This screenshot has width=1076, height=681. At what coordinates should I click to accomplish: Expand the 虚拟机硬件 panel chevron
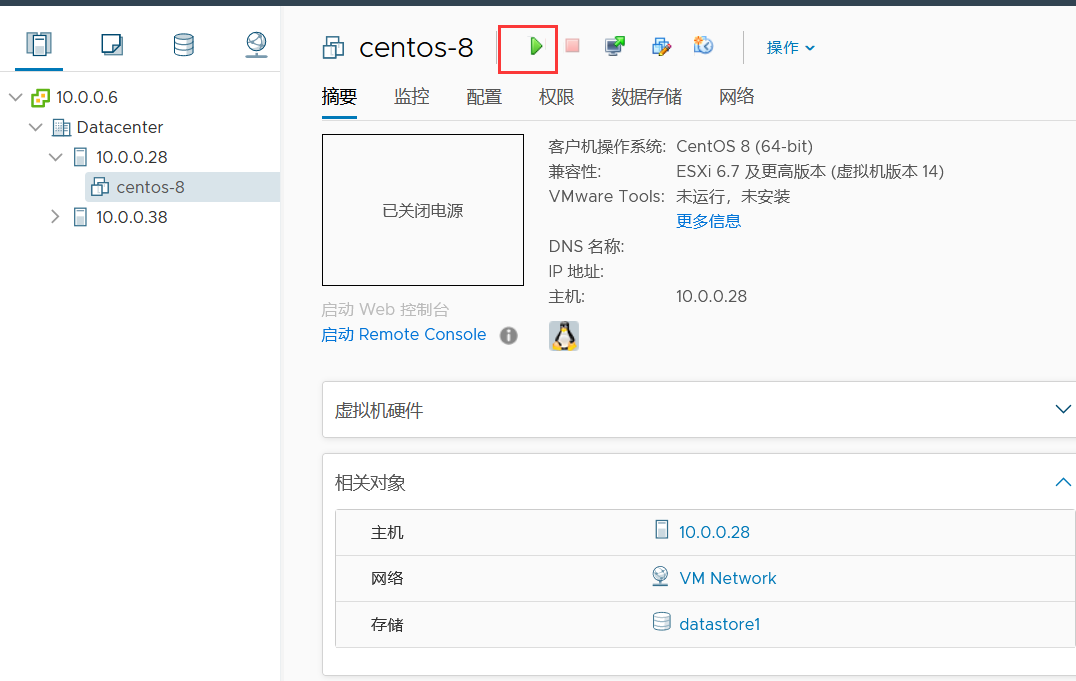tap(1063, 409)
